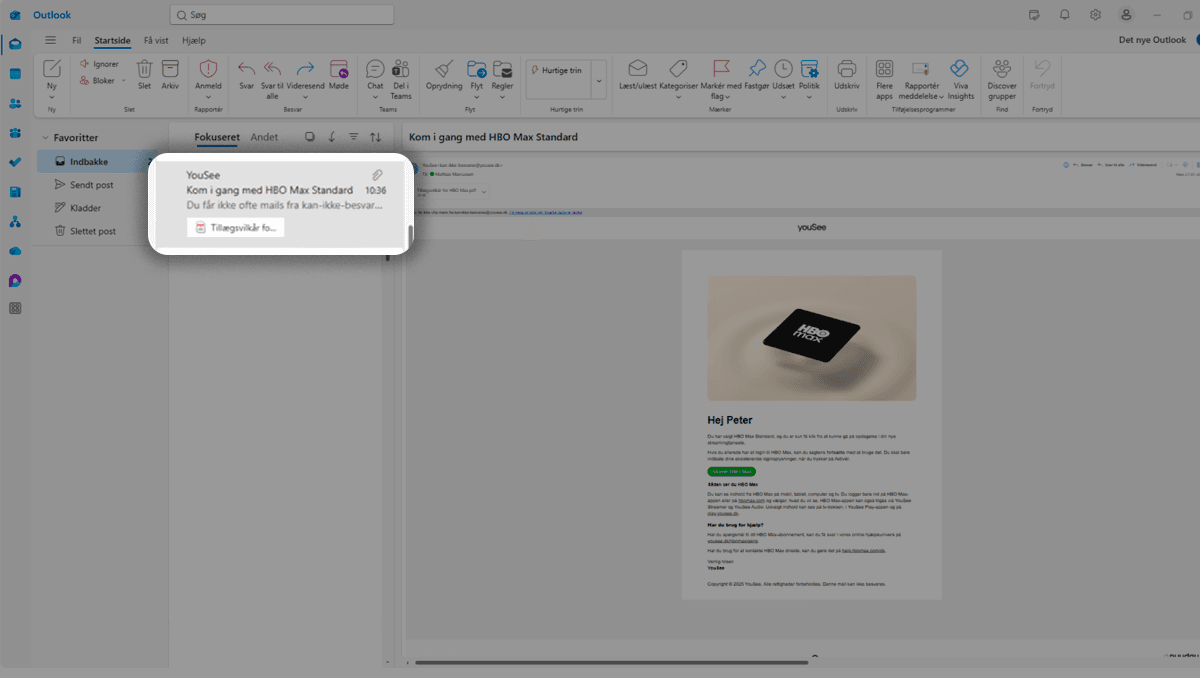Open the Hjælp tab

(x=194, y=40)
